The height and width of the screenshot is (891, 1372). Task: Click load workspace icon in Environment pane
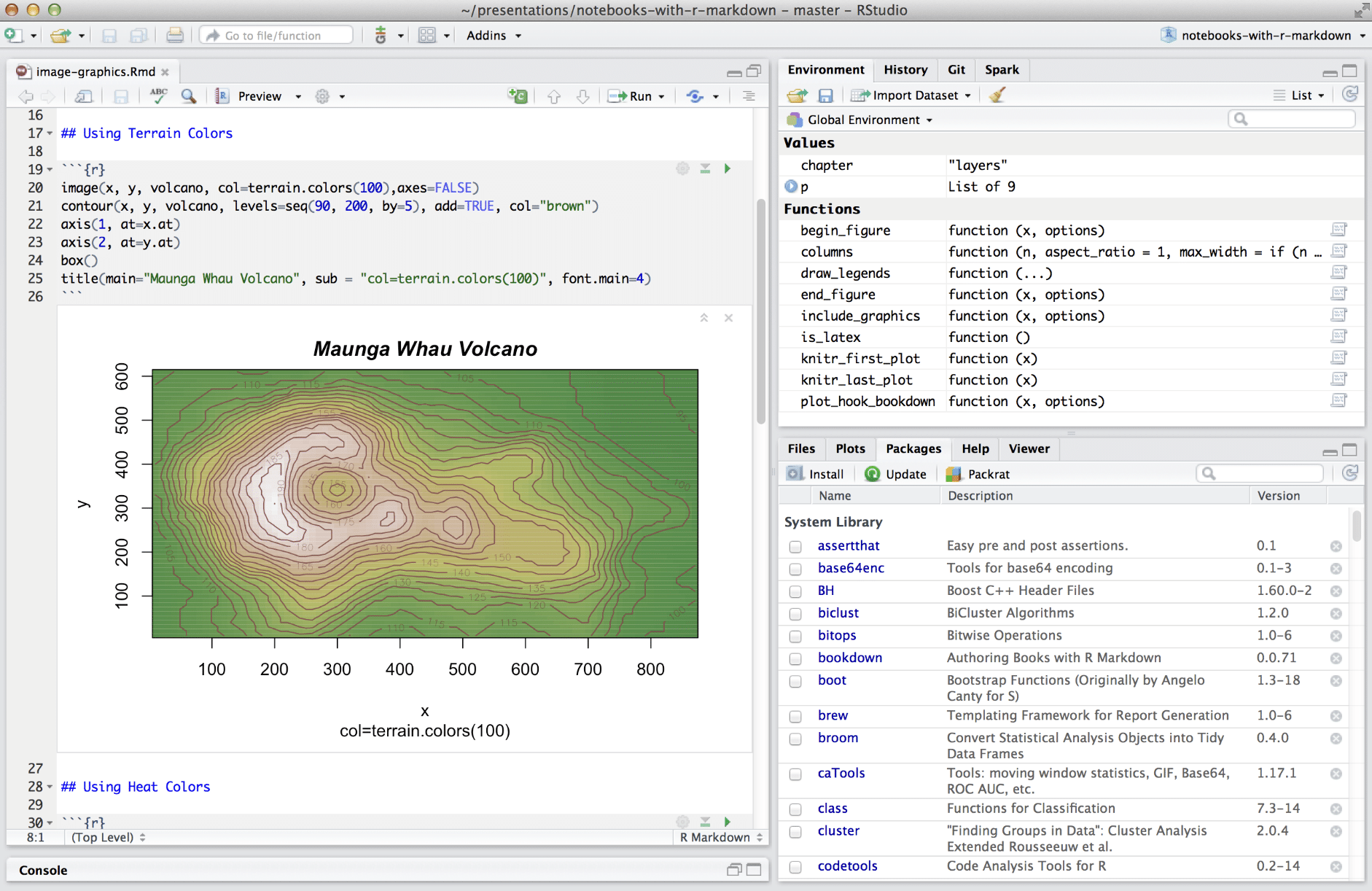798,96
